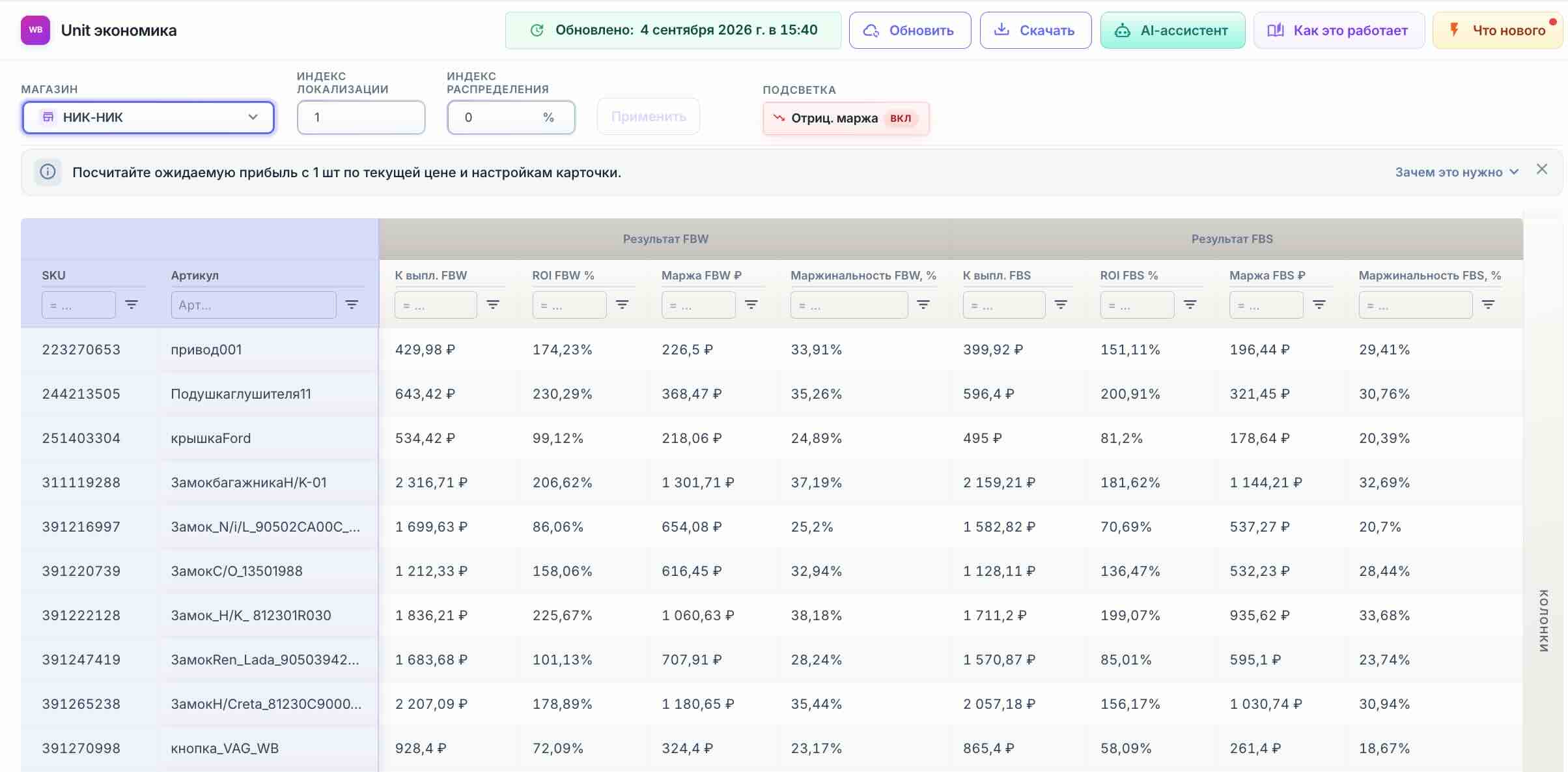This screenshot has height=772, width=1568.
Task: Click the SKU filter input
Action: click(79, 305)
